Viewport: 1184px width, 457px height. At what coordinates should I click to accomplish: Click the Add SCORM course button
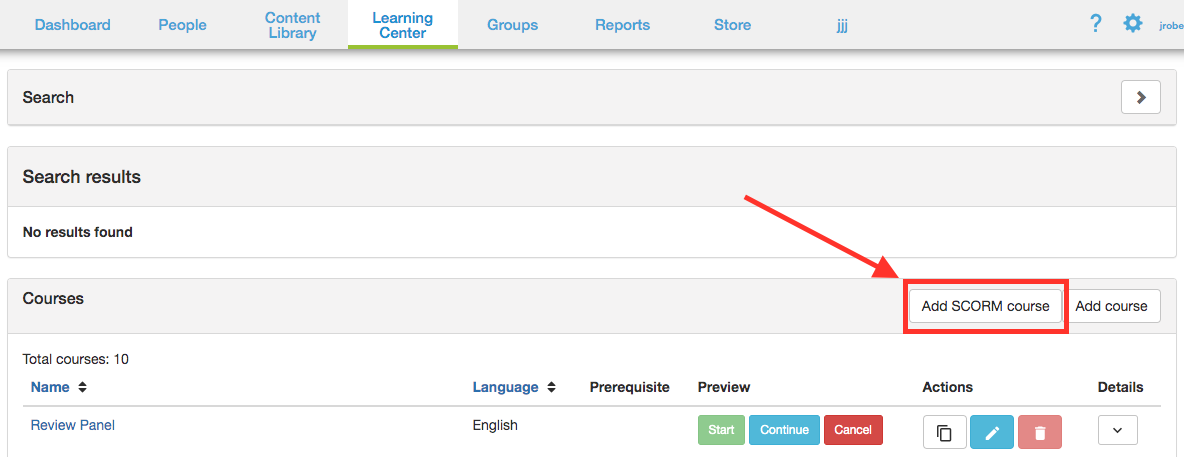(x=985, y=306)
